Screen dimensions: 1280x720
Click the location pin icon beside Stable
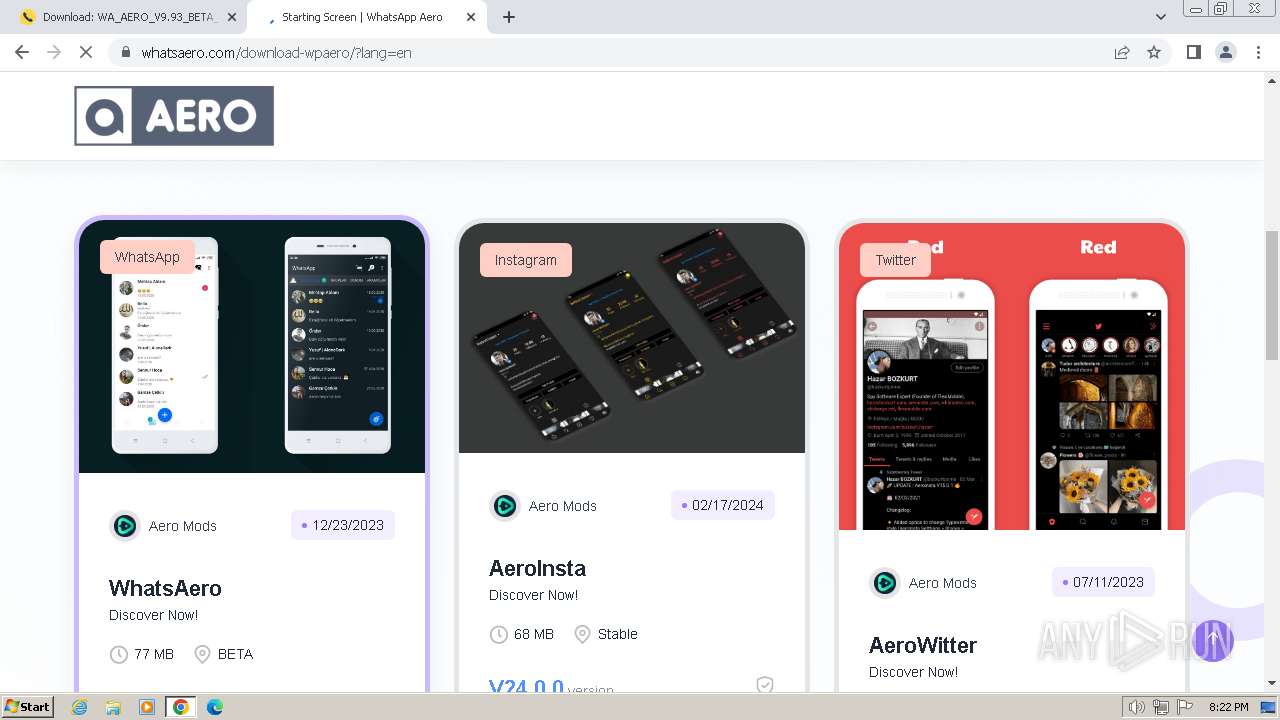582,634
